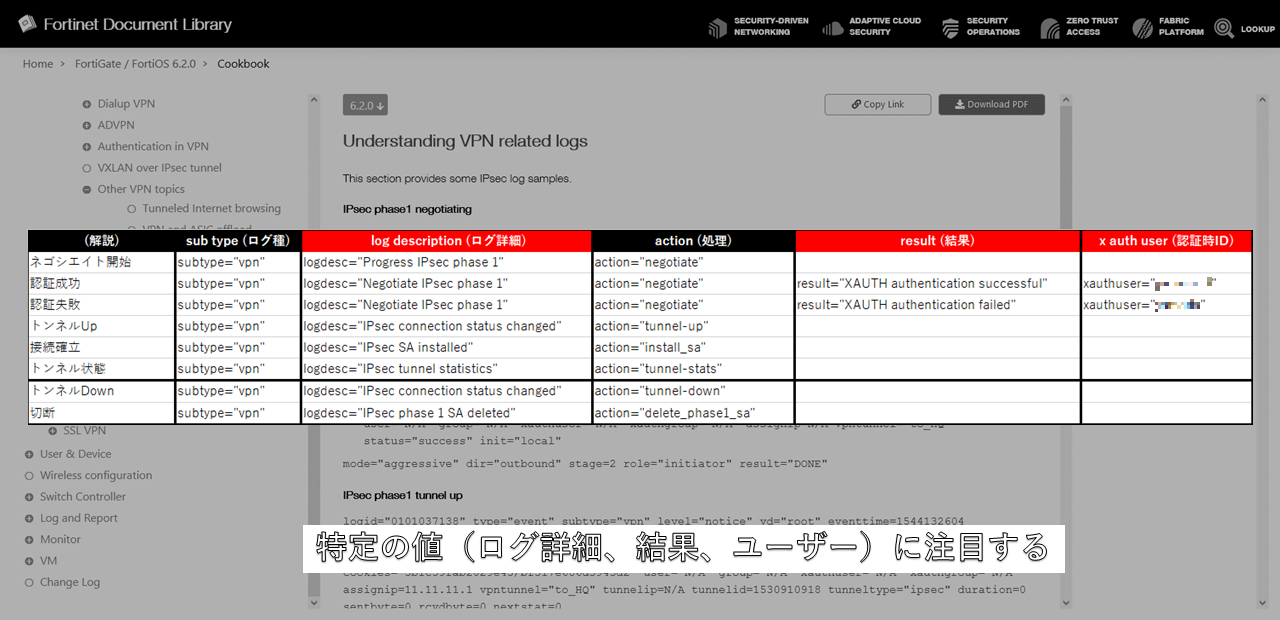Expand the VM section
1280x620 pixels.
(29, 561)
